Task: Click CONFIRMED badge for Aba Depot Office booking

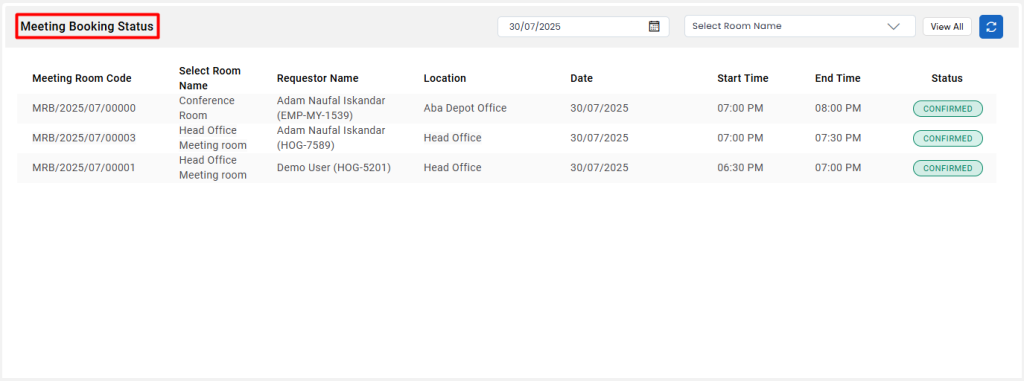Action: tap(948, 108)
